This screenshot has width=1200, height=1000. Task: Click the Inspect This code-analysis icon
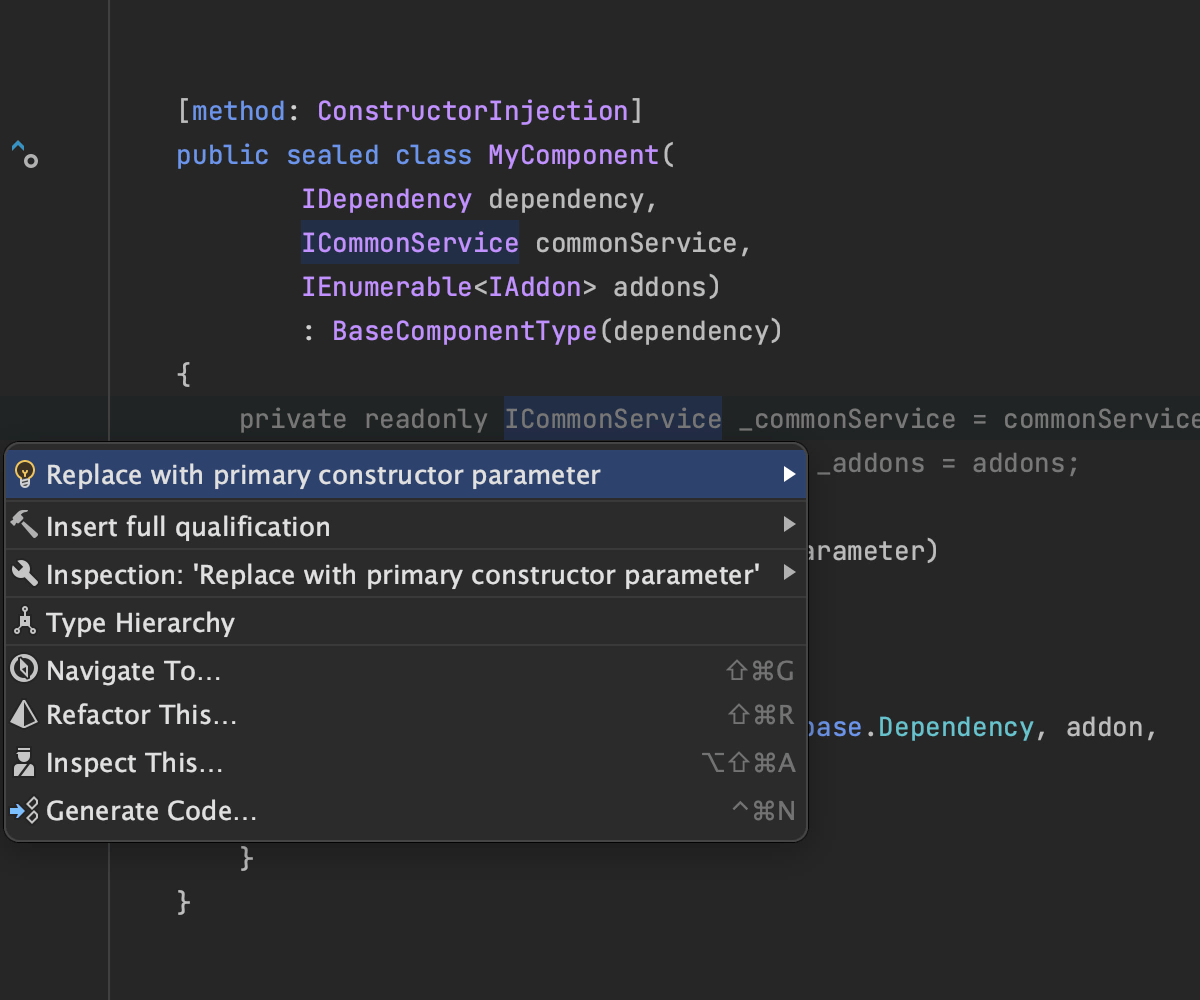point(24,762)
